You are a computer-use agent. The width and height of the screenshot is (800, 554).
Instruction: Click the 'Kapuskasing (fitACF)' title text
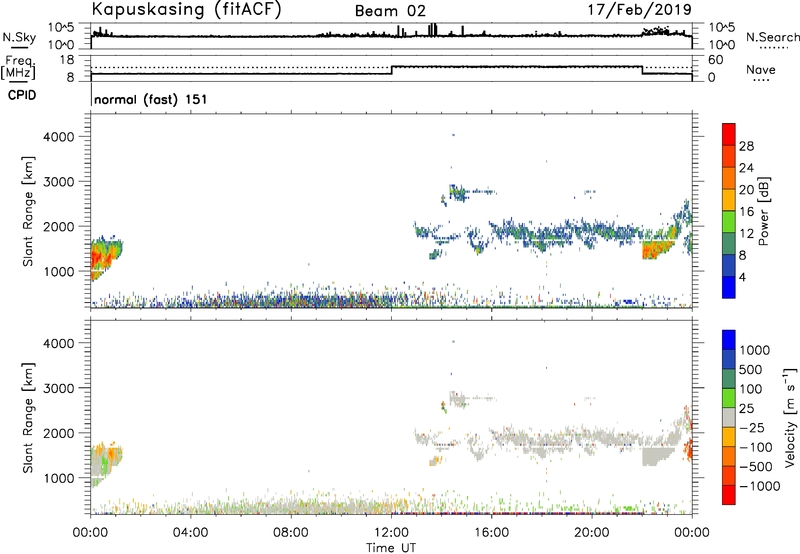186,9
